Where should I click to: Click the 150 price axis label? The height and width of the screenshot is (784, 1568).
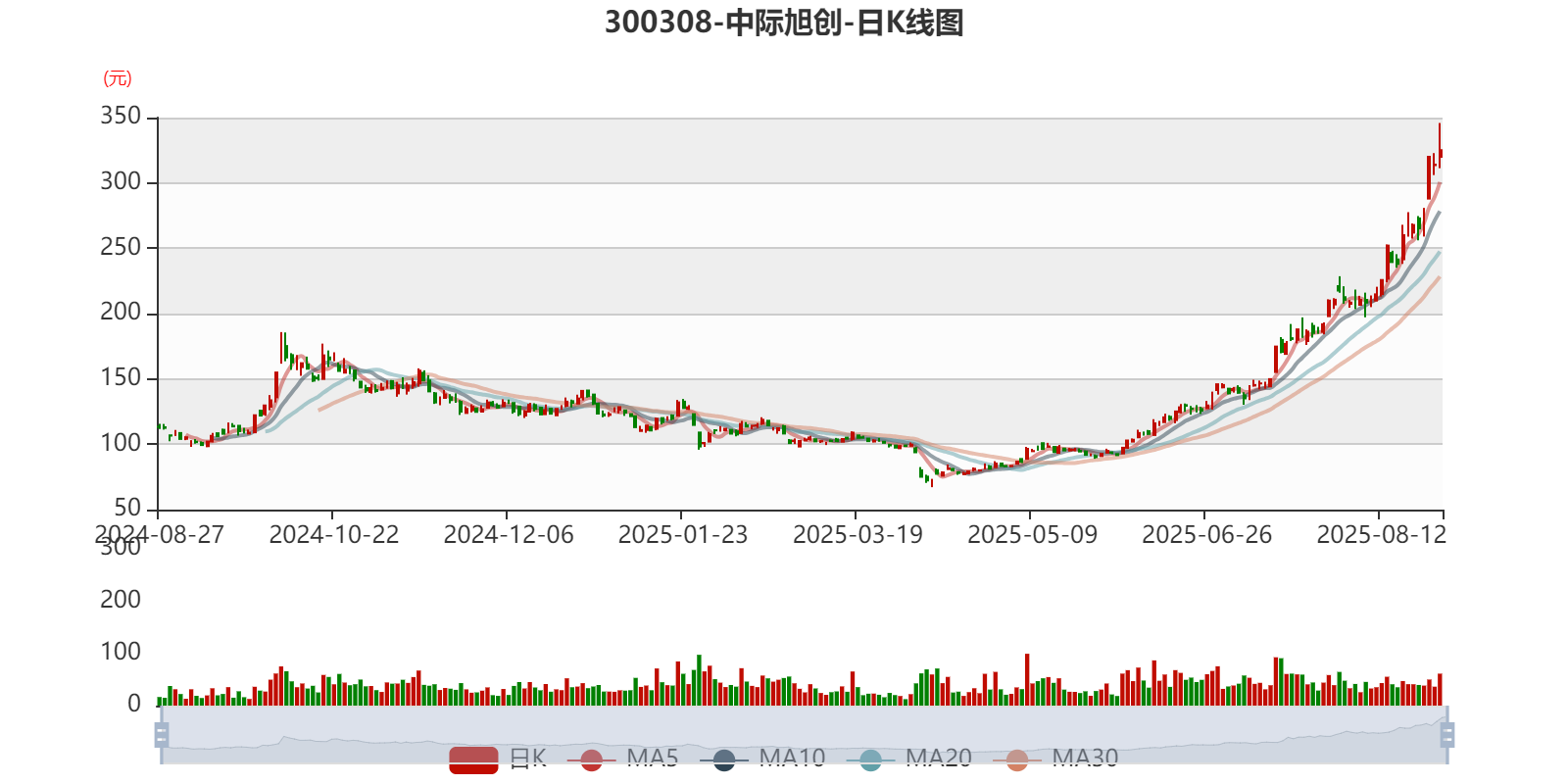point(121,377)
